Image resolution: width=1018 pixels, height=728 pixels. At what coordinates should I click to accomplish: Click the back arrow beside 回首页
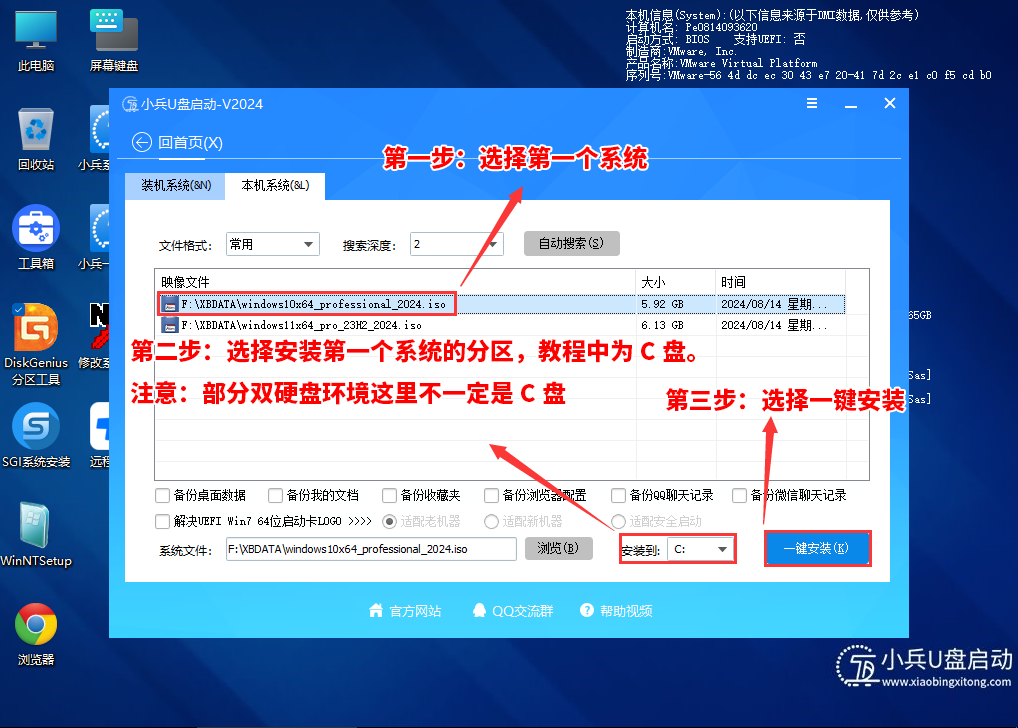(x=142, y=142)
